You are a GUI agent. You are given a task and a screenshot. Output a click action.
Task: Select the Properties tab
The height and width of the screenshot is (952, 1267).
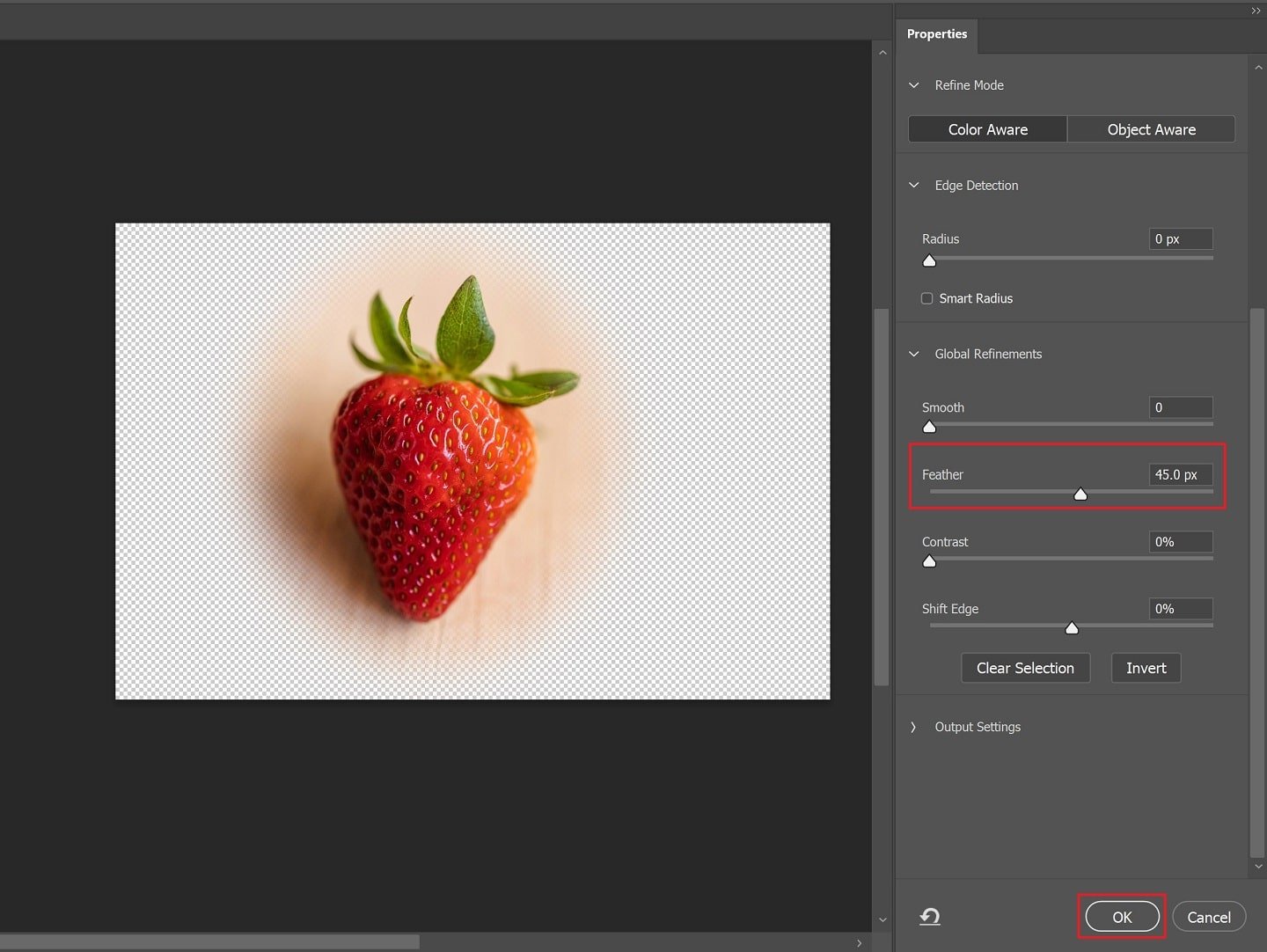click(x=936, y=34)
